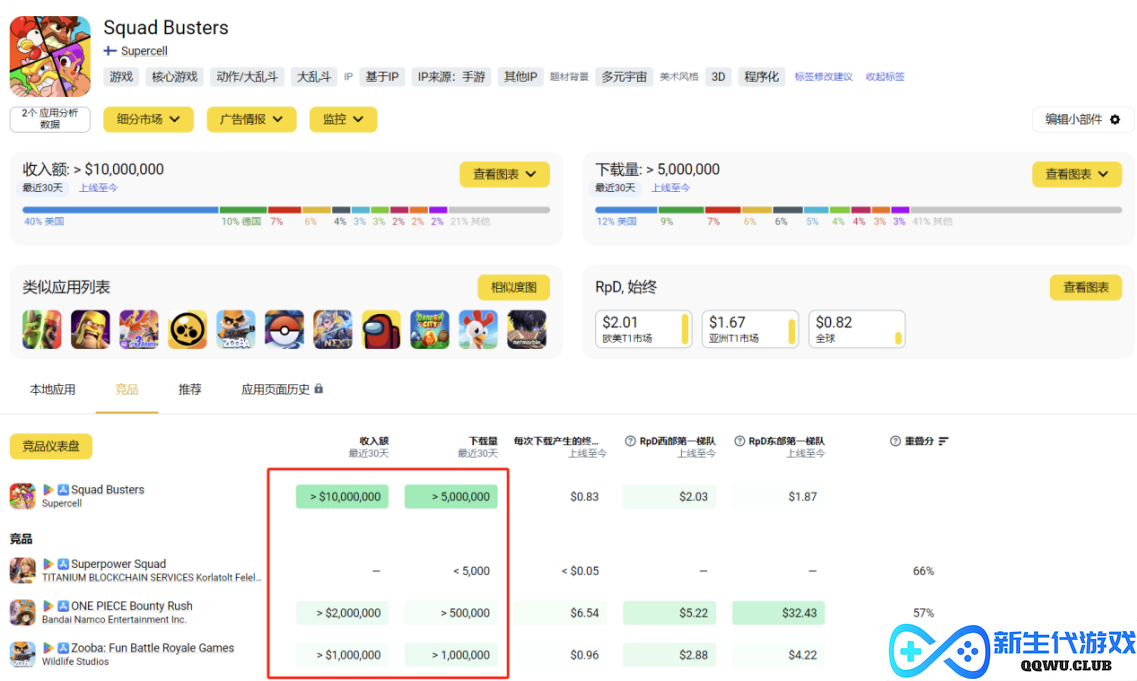1137x681 pixels.
Task: Open the Zooba icon in similar apps list
Action: 236,329
